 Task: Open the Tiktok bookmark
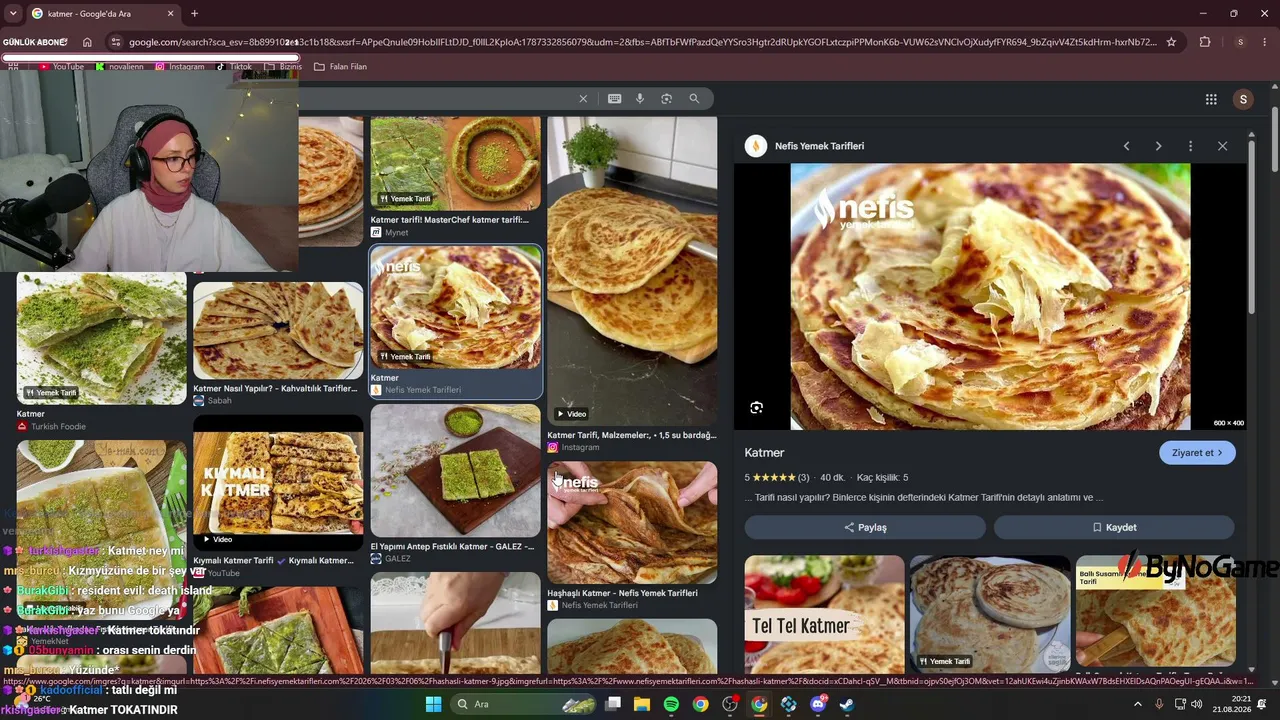click(x=235, y=67)
